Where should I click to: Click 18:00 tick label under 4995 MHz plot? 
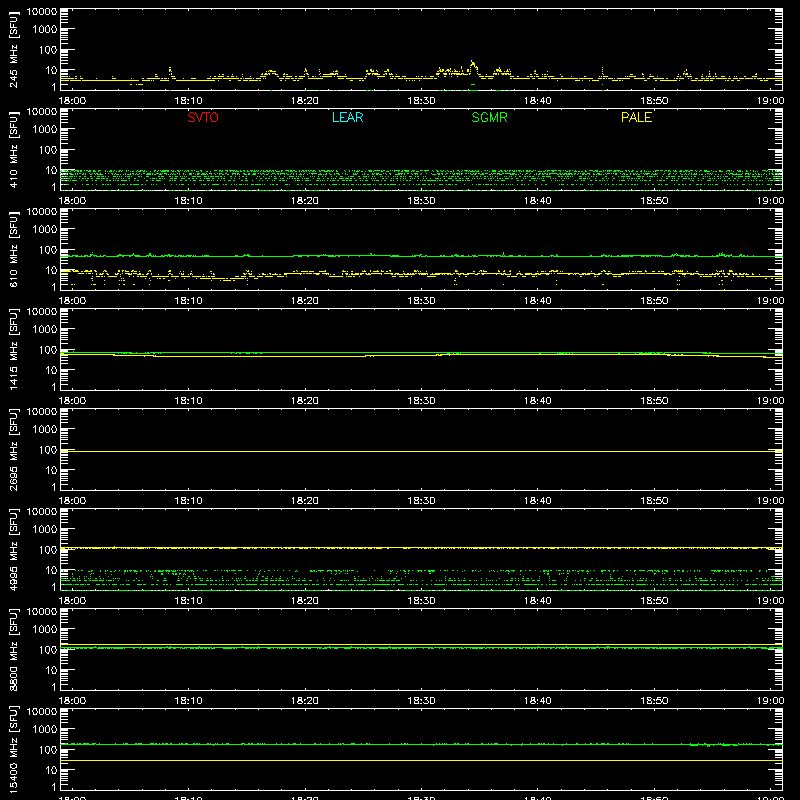[72, 601]
